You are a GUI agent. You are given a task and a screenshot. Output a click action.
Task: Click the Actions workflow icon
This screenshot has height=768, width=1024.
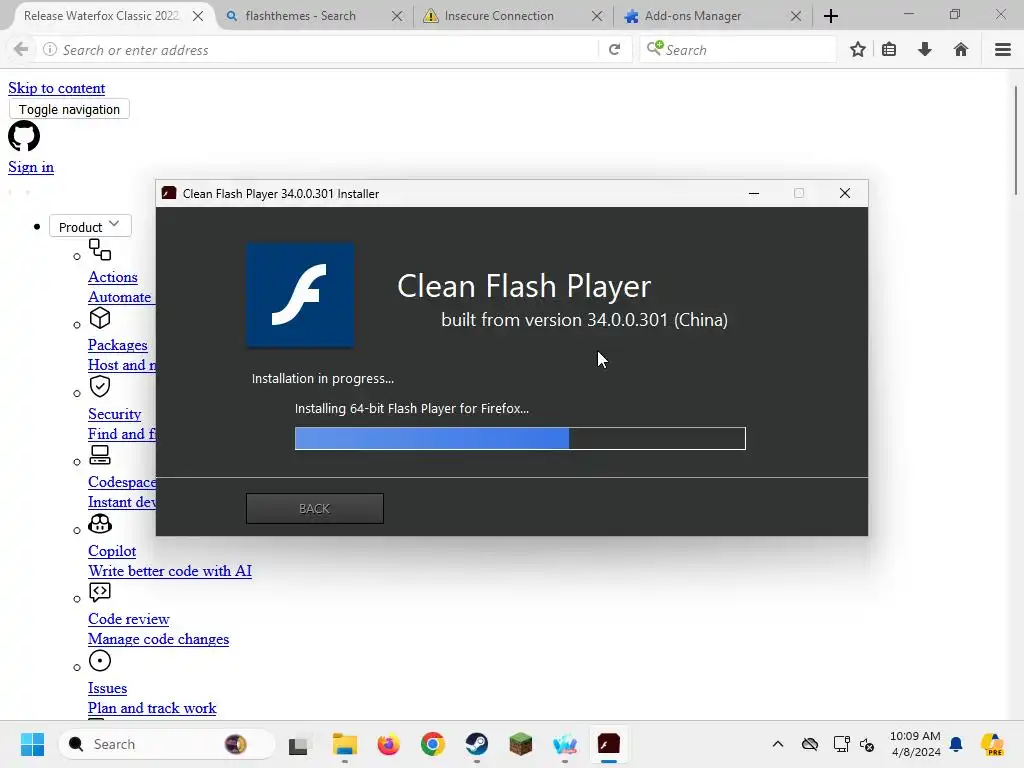pos(100,249)
